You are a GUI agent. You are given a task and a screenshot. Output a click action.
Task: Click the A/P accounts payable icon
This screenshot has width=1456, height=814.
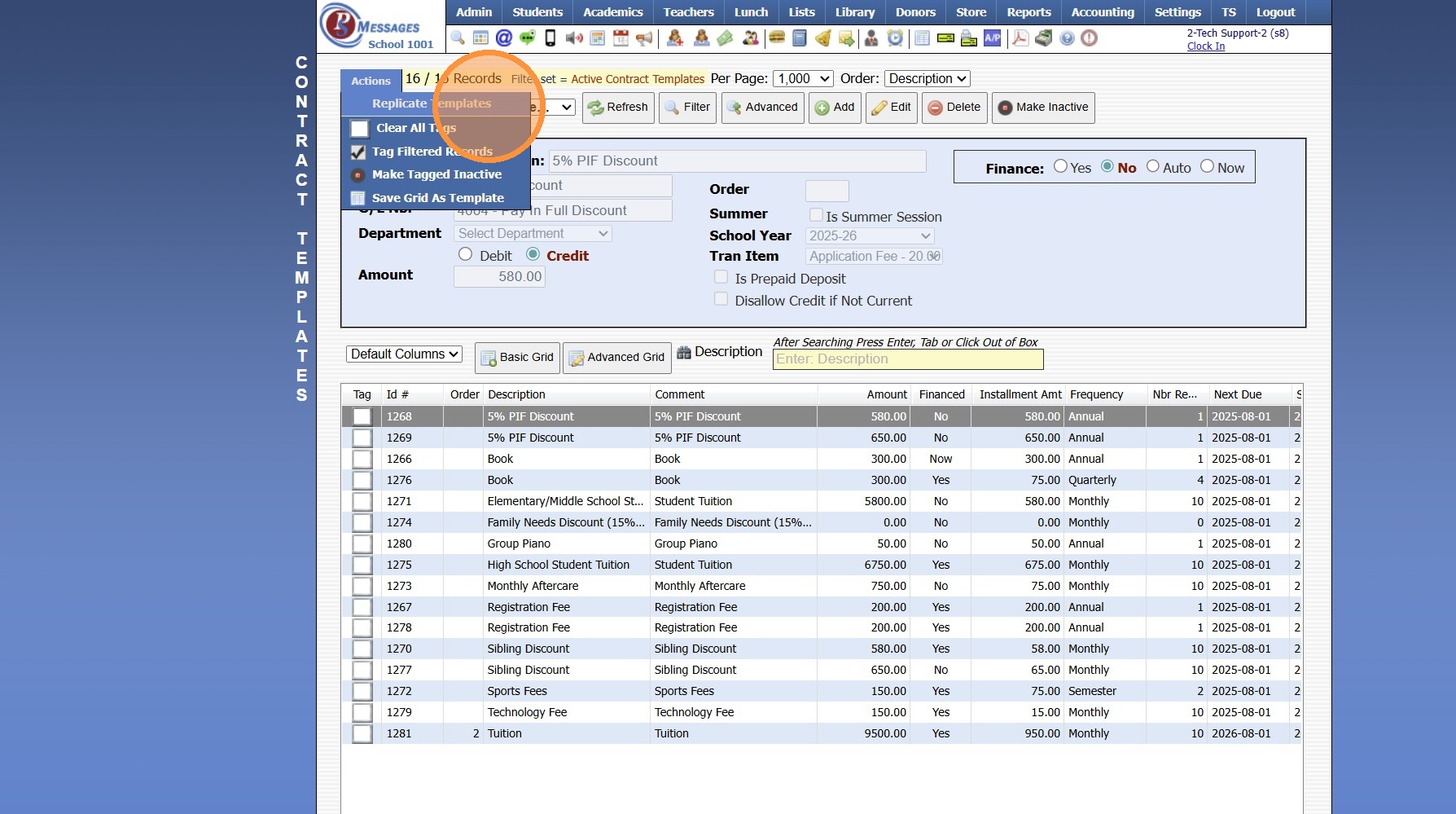coord(992,38)
